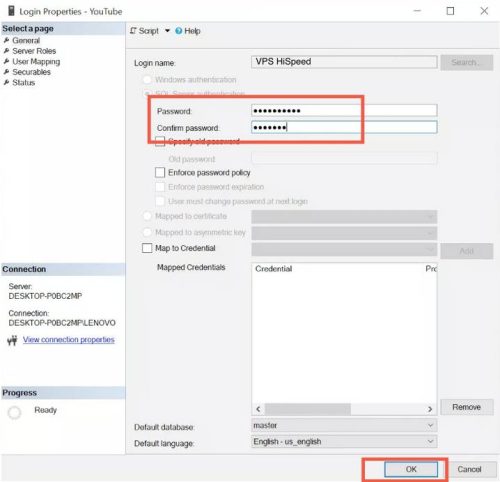Open the User Mapping page

[x=36, y=62]
